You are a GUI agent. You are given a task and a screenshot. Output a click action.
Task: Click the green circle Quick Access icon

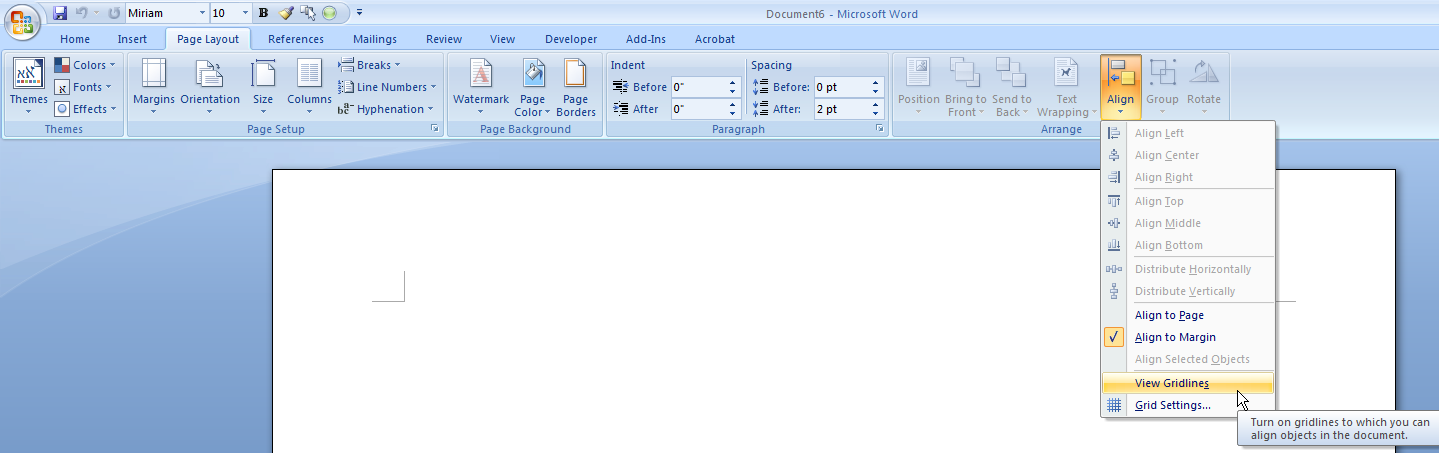[x=329, y=14]
